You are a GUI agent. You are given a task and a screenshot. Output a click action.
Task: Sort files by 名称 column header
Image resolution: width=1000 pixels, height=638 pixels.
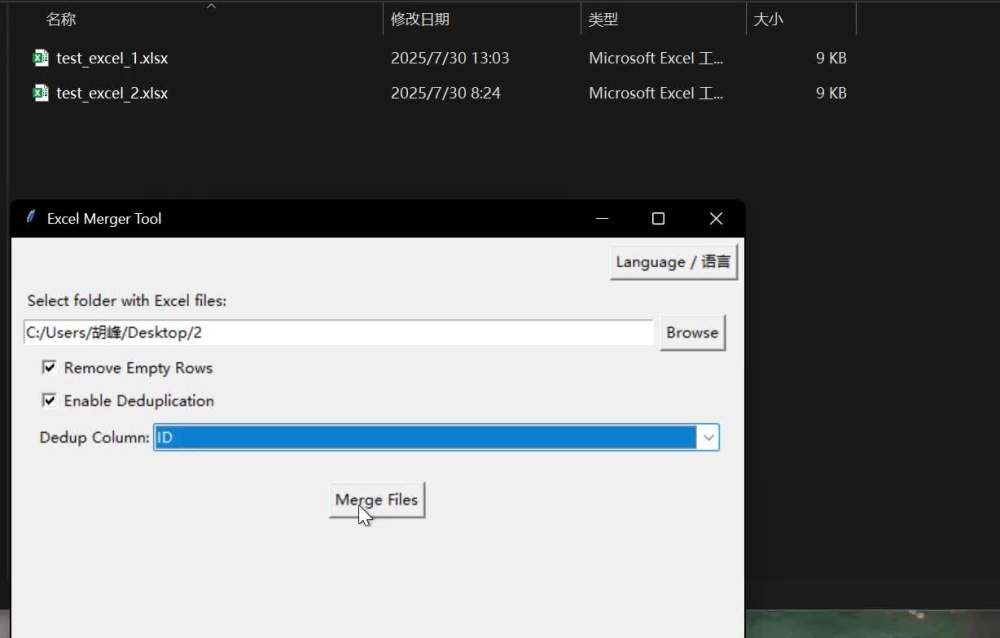tap(61, 19)
